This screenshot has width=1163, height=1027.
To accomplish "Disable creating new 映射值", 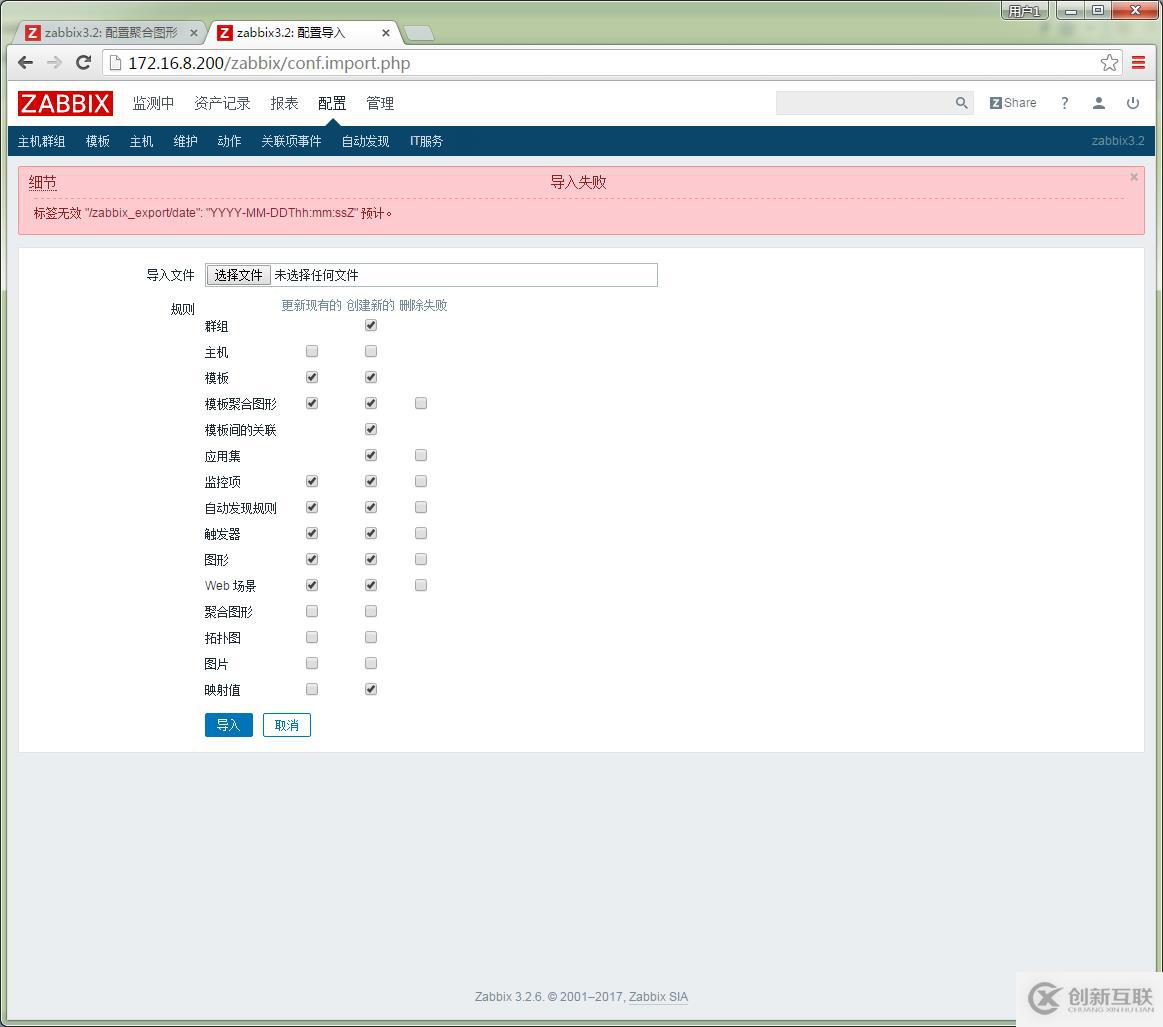I will click(x=370, y=689).
